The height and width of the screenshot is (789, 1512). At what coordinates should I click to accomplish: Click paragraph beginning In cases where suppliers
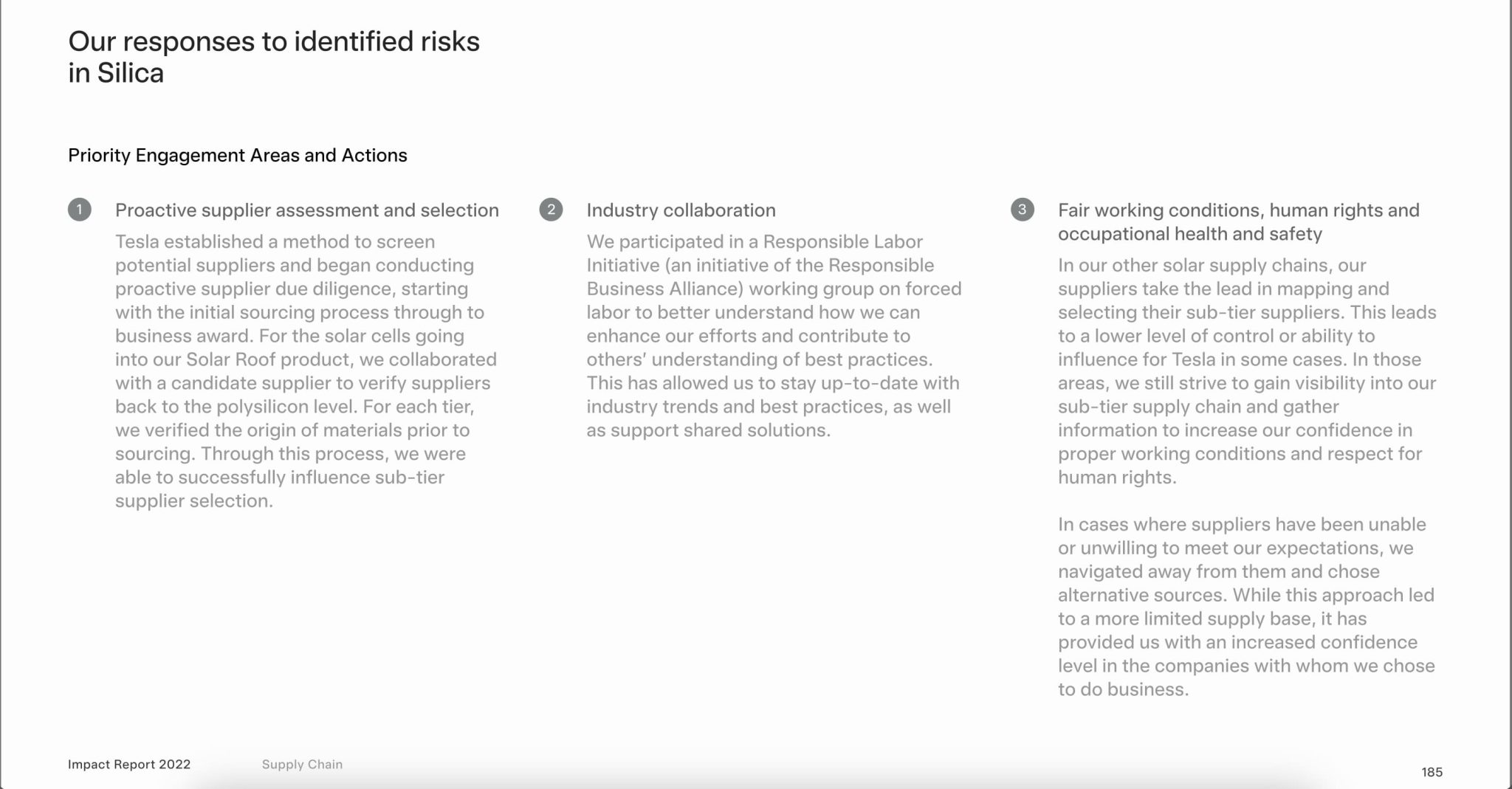pos(1246,607)
